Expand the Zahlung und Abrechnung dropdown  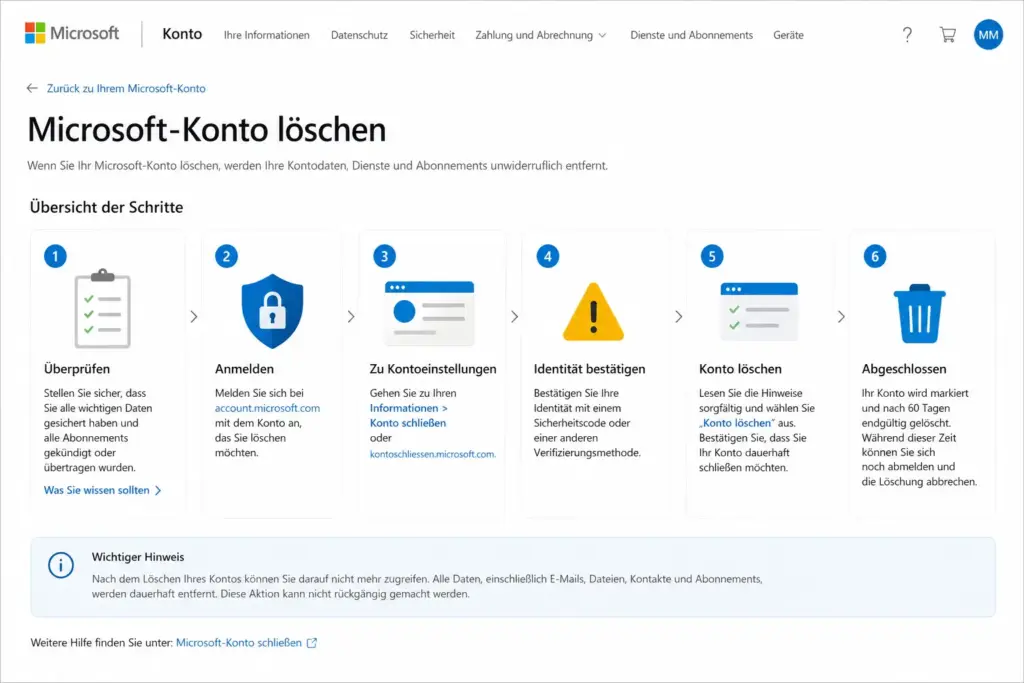click(541, 35)
